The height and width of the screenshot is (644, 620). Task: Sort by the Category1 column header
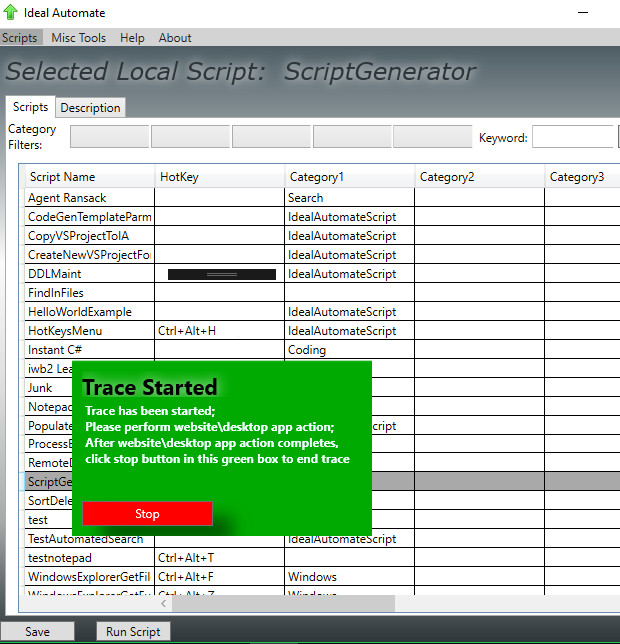pos(349,177)
